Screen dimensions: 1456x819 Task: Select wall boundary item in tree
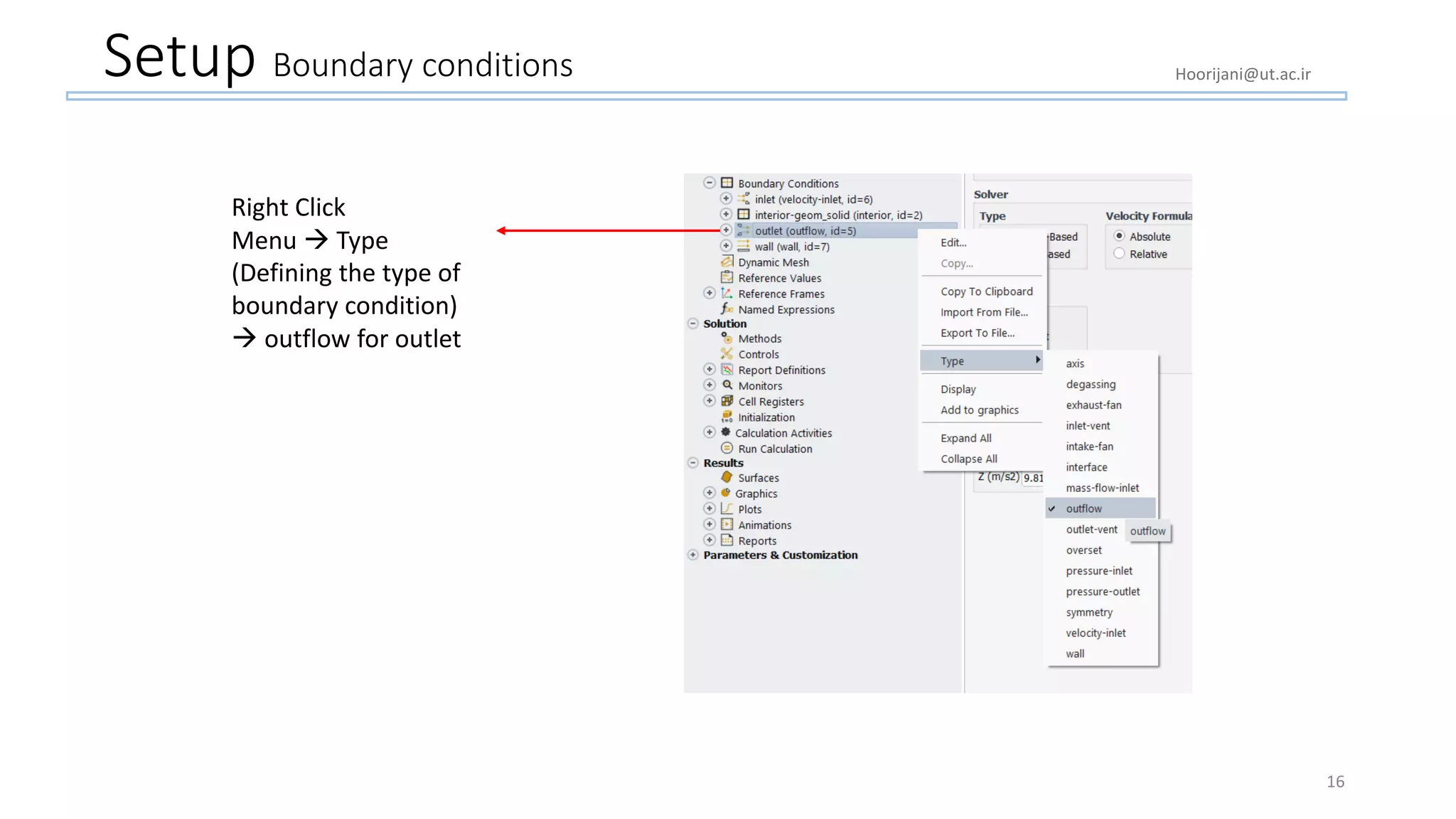[791, 247]
